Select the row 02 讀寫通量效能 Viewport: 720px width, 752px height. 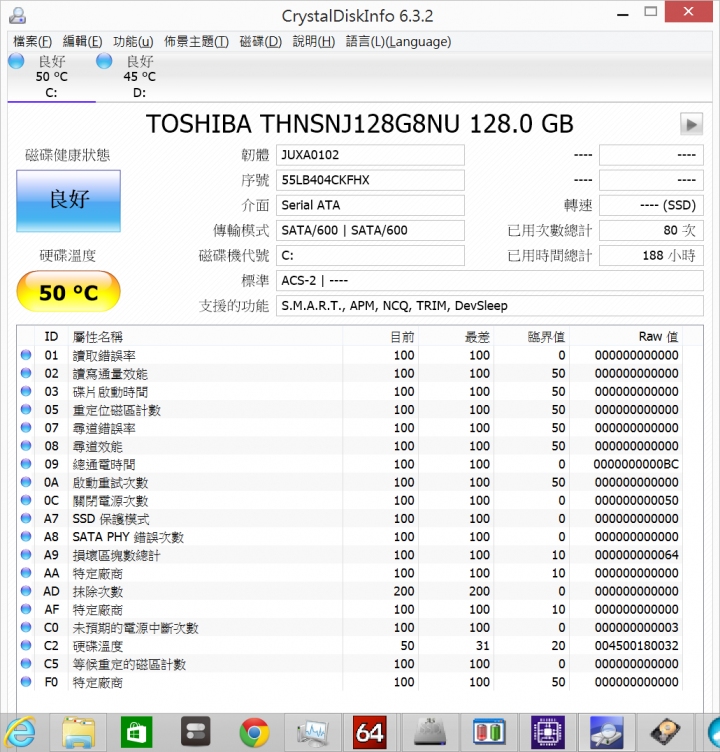tap(350, 373)
